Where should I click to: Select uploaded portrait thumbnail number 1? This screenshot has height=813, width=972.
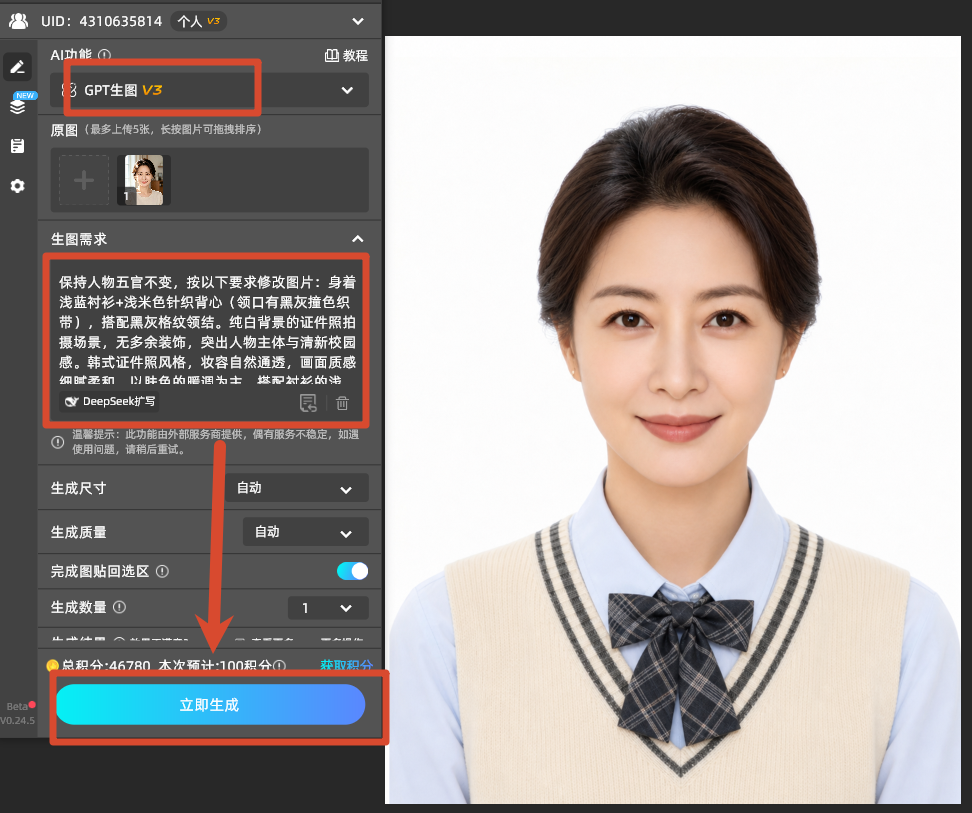(x=144, y=180)
